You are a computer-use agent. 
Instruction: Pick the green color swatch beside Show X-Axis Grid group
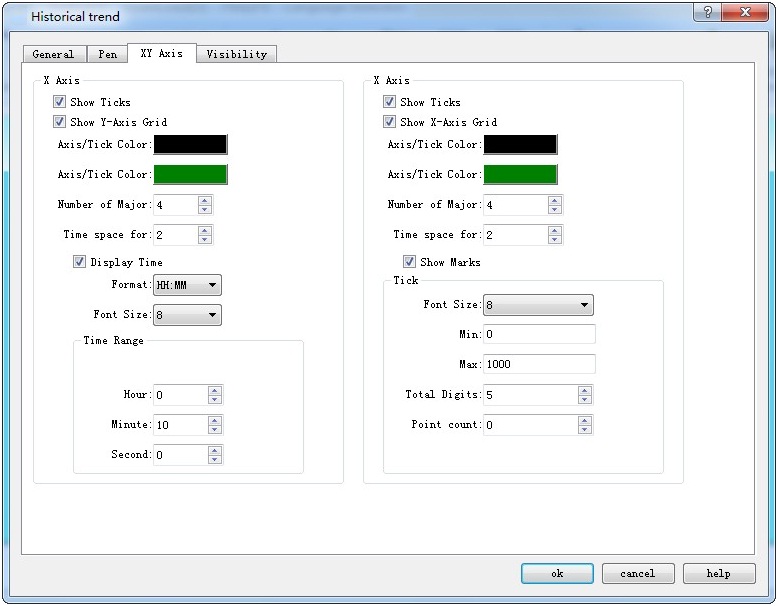click(x=520, y=174)
